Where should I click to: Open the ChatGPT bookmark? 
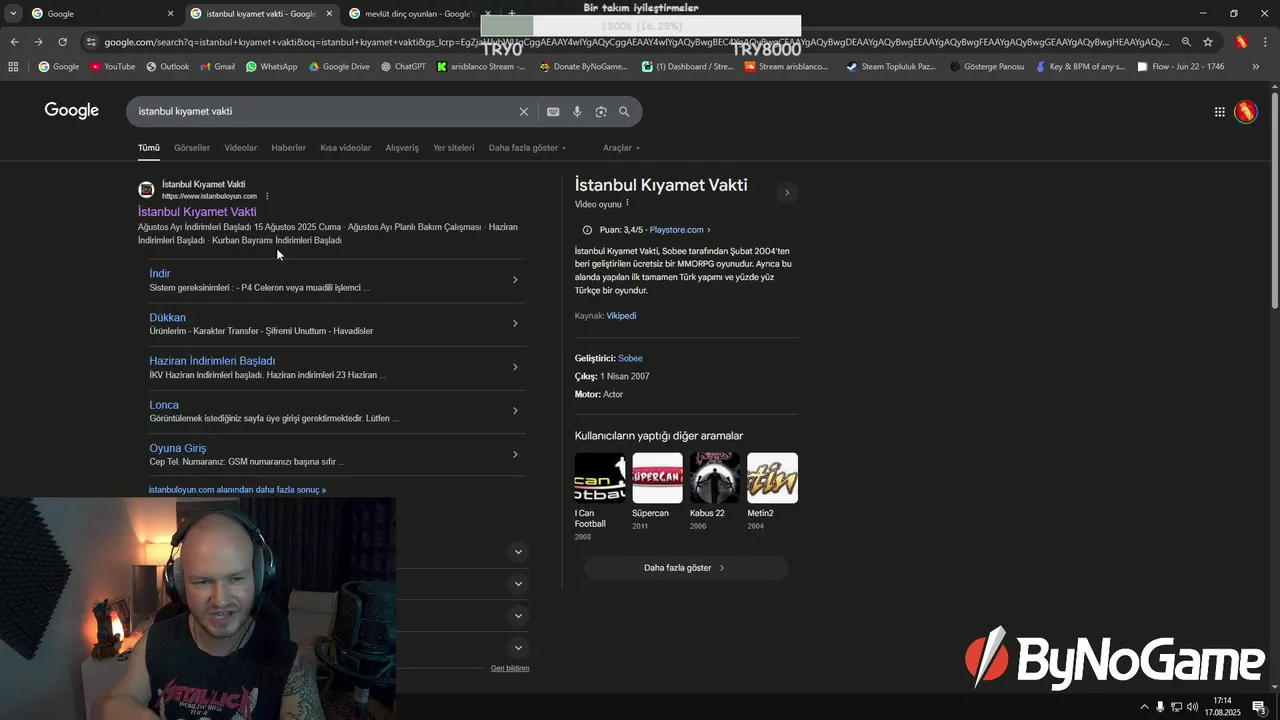403,67
